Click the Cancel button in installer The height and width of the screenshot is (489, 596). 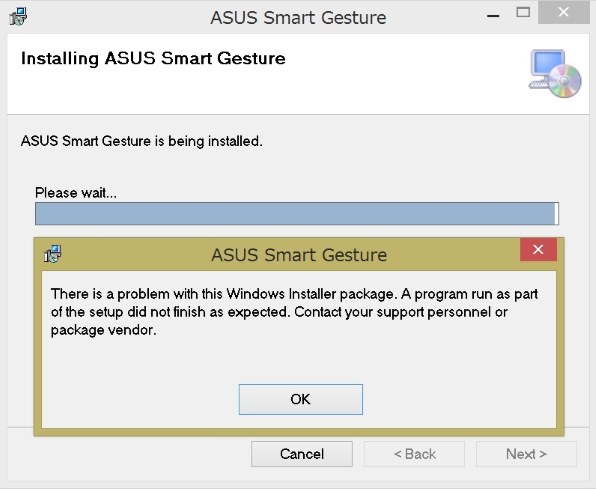pos(302,454)
